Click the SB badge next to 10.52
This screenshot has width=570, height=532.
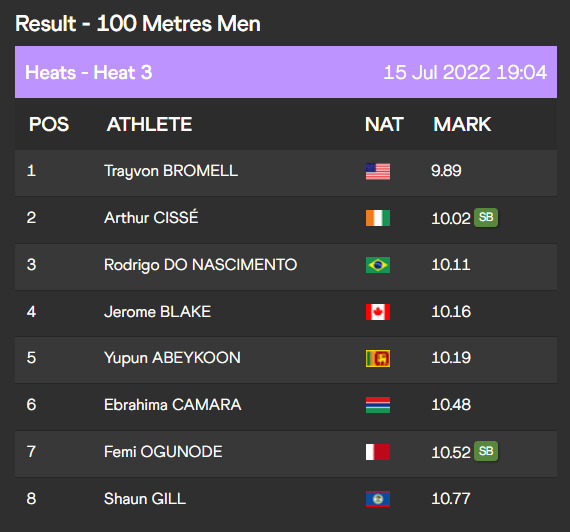pos(486,451)
